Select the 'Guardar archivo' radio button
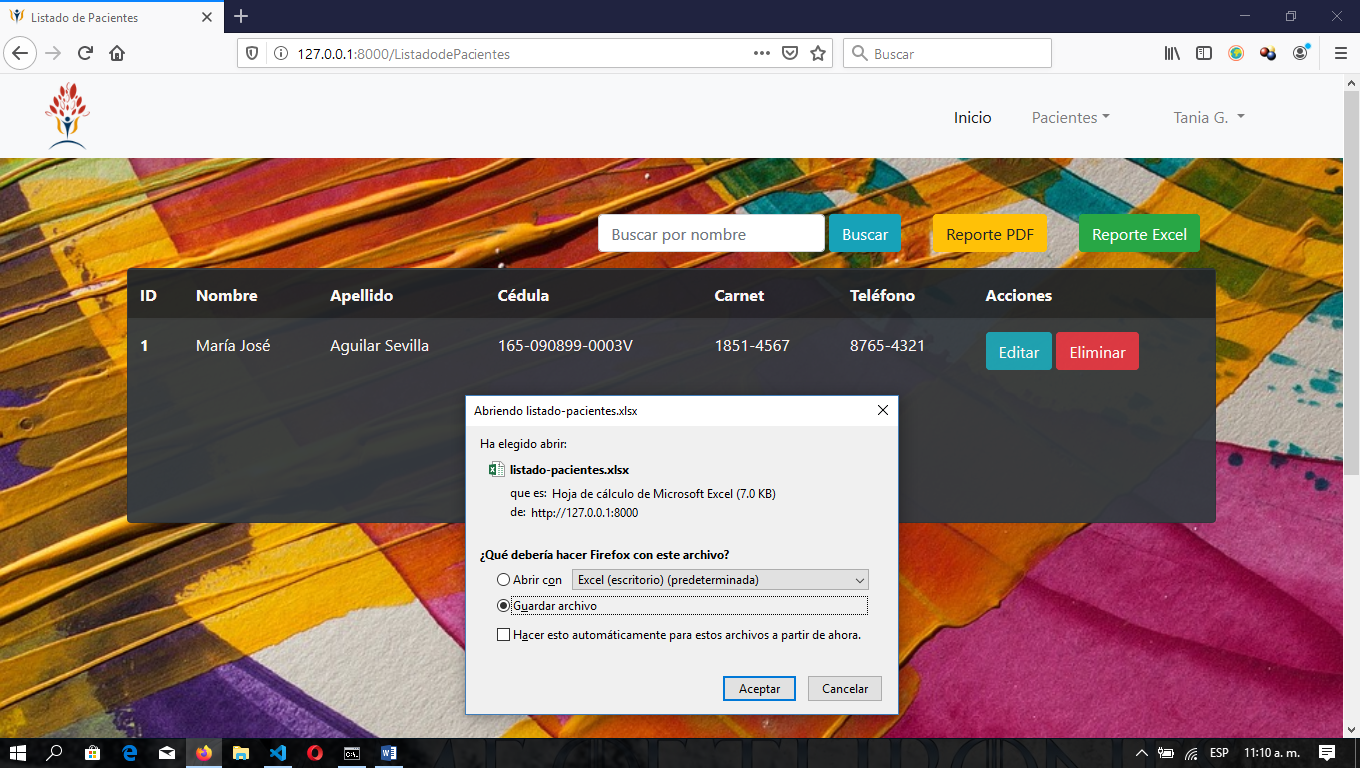1360x768 pixels. coord(504,606)
